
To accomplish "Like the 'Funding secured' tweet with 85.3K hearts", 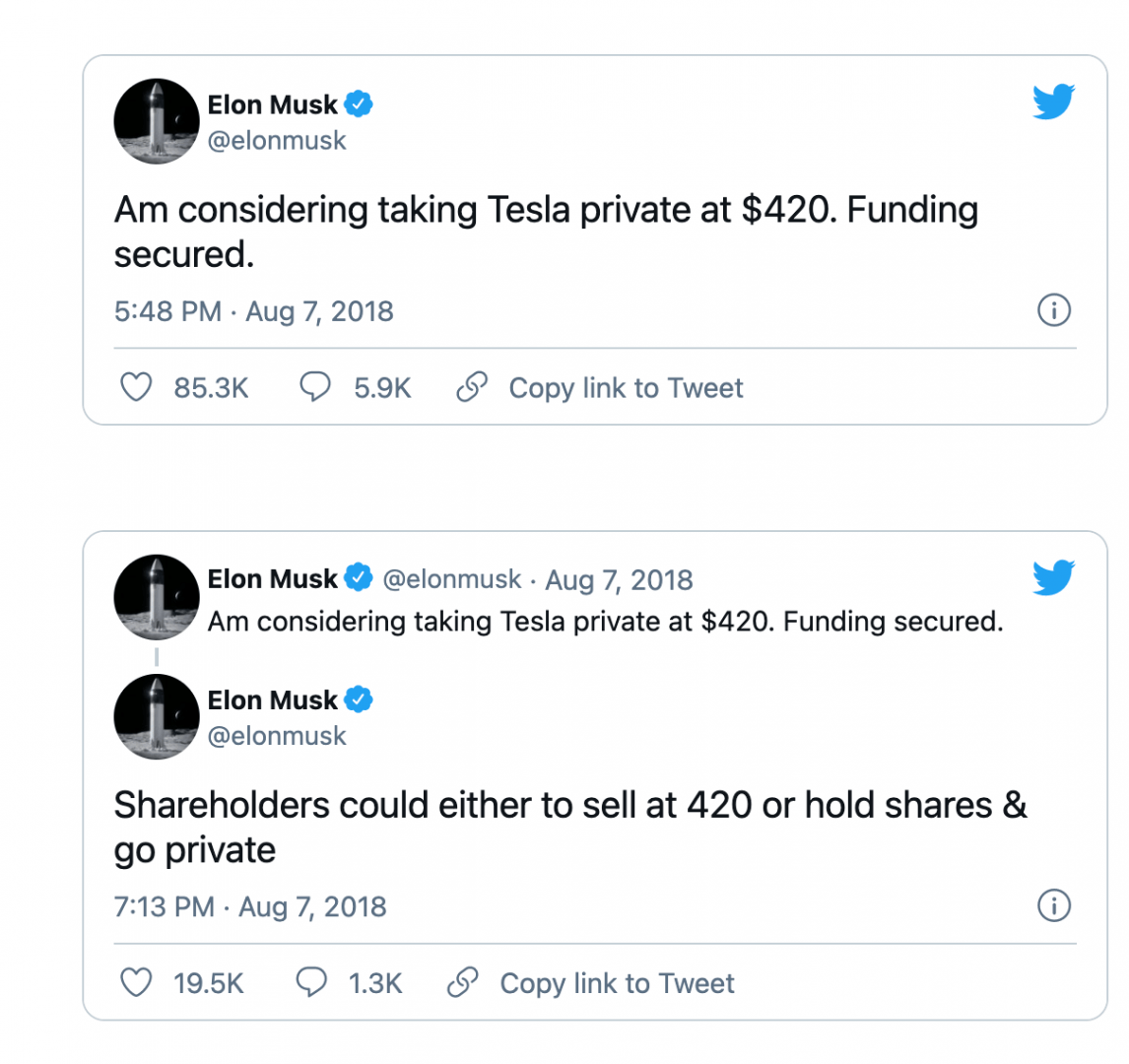I will tap(136, 386).
